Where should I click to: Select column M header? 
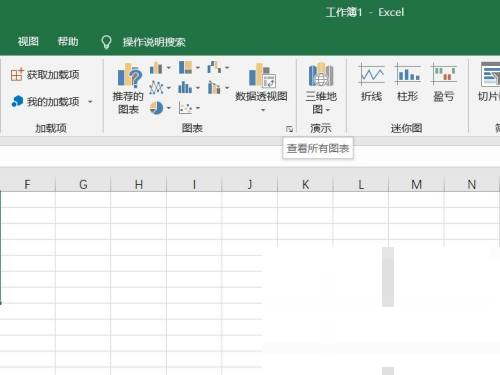tap(416, 184)
